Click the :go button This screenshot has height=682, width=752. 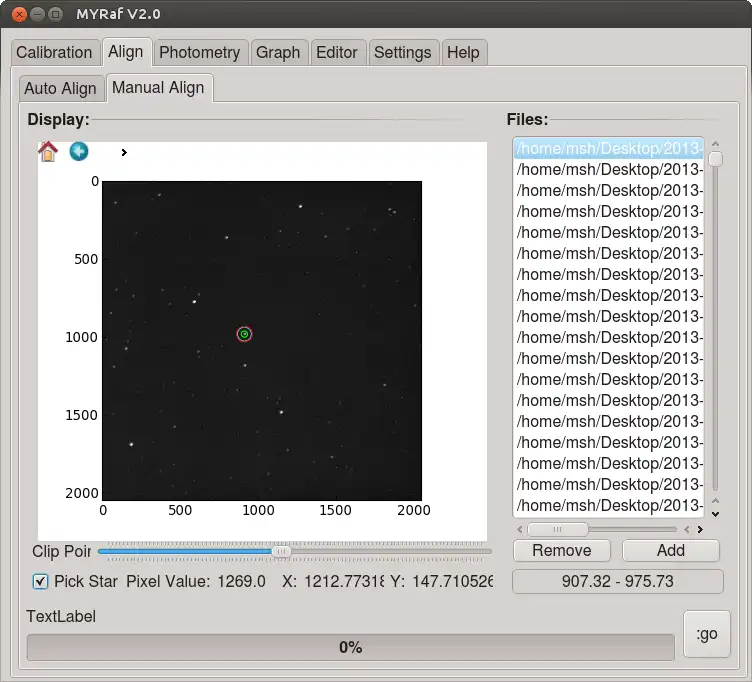coord(706,634)
